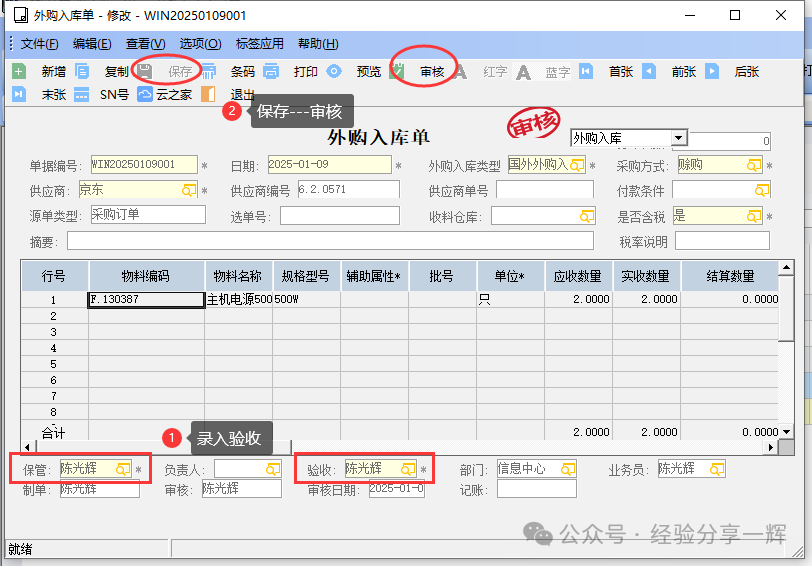Click the 新增 (New) toolbar icon
Screen dimensions: 812x566
tap(19, 72)
